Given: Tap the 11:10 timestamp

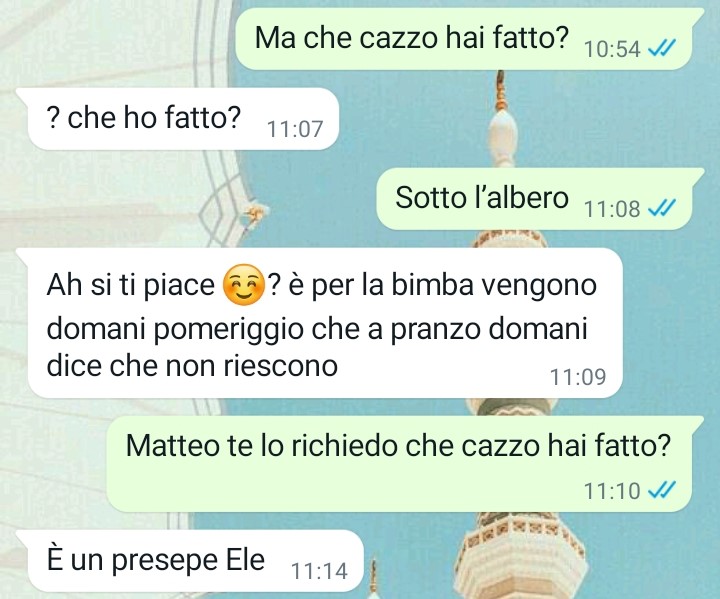Looking at the screenshot, I should (x=612, y=491).
